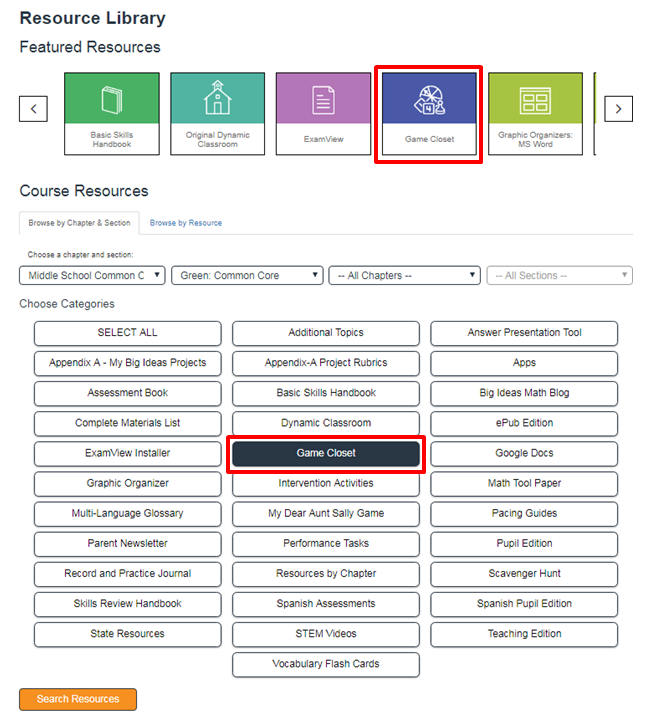Expand the All Chapters dropdown
Screen dimensions: 666x726
(404, 275)
